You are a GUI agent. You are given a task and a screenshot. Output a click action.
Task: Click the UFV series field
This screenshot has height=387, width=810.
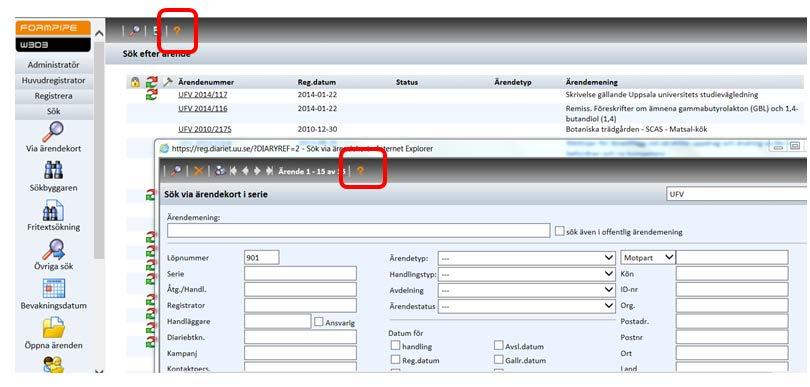click(737, 194)
